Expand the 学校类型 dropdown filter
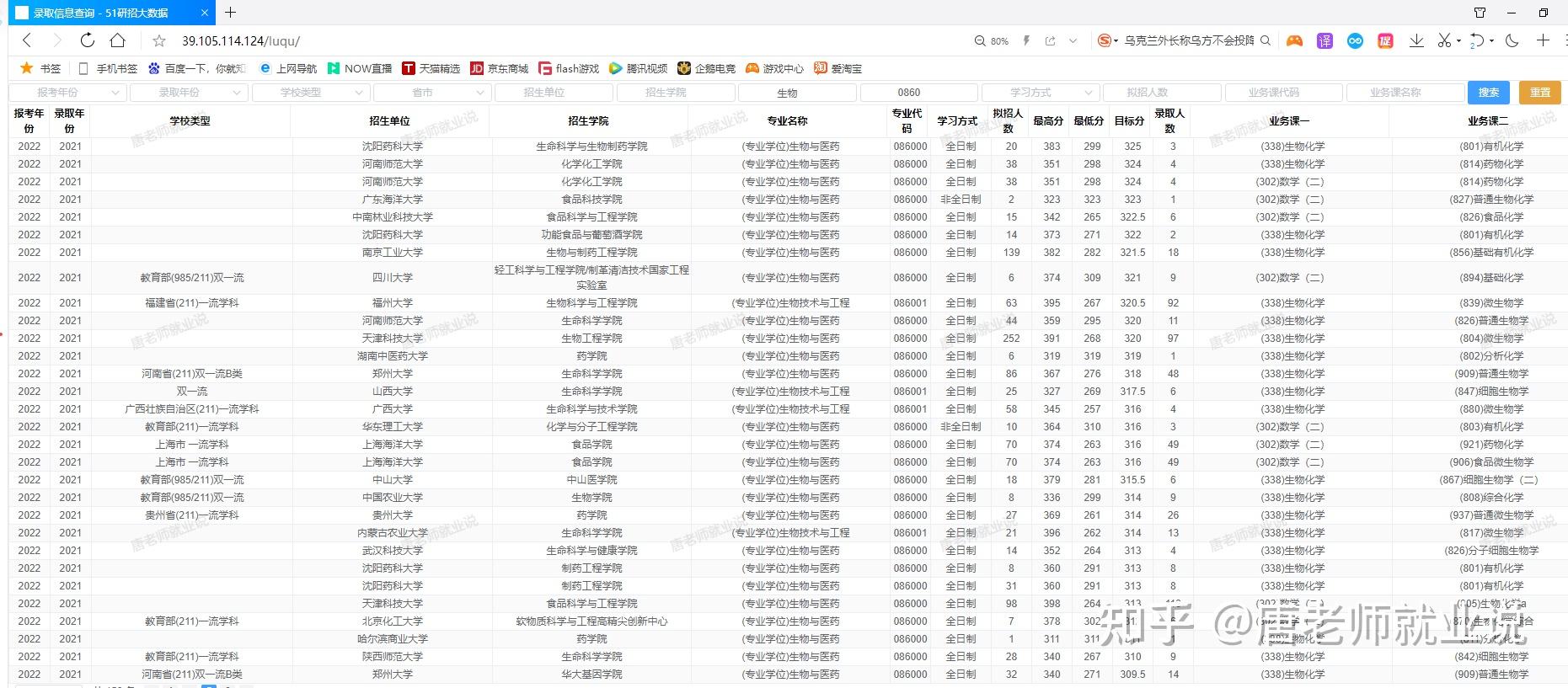The width and height of the screenshot is (1568, 688). (310, 93)
